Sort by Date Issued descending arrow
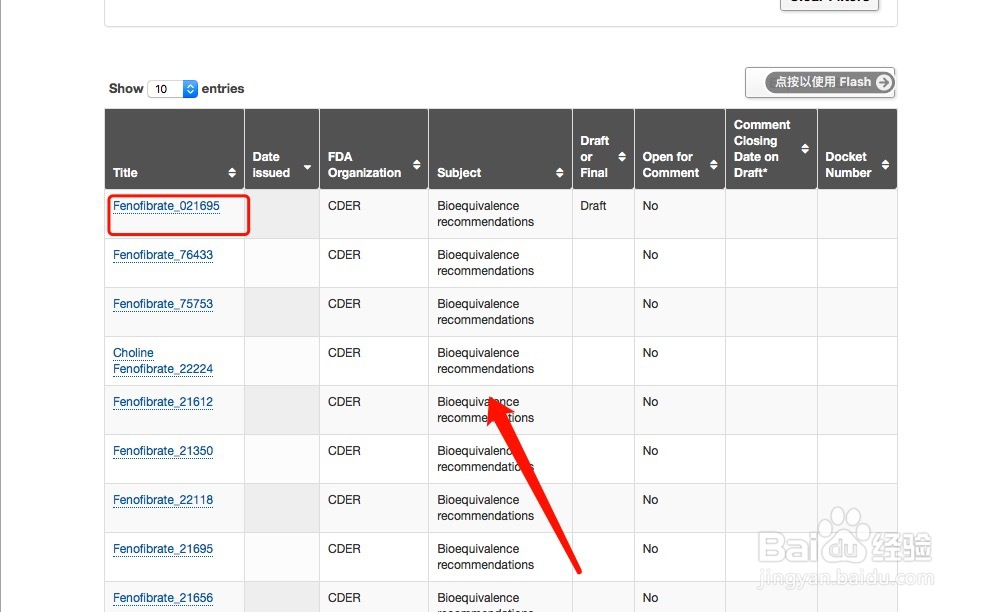The width and height of the screenshot is (987, 612). pyautogui.click(x=307, y=167)
